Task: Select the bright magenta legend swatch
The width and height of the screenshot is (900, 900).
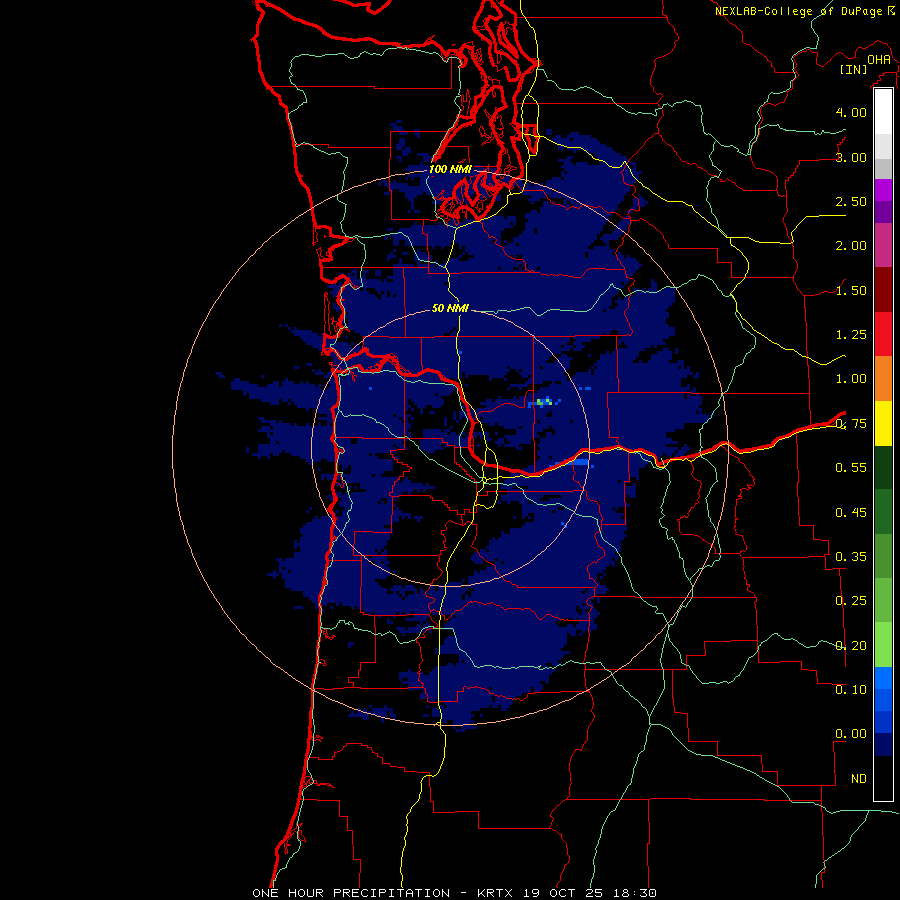Action: point(883,190)
